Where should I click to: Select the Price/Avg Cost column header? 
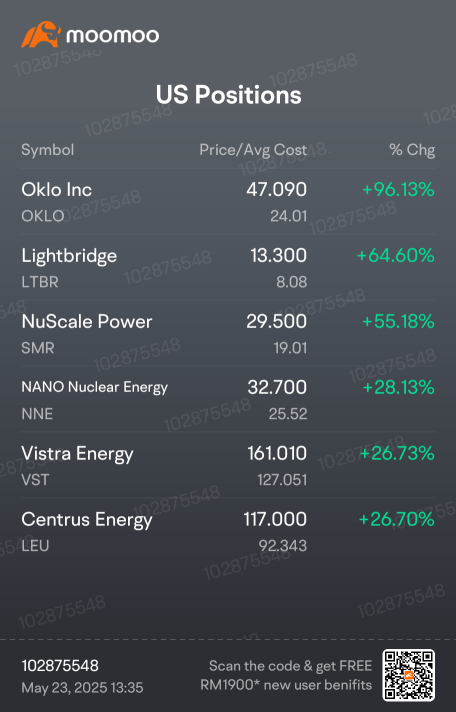(x=253, y=150)
